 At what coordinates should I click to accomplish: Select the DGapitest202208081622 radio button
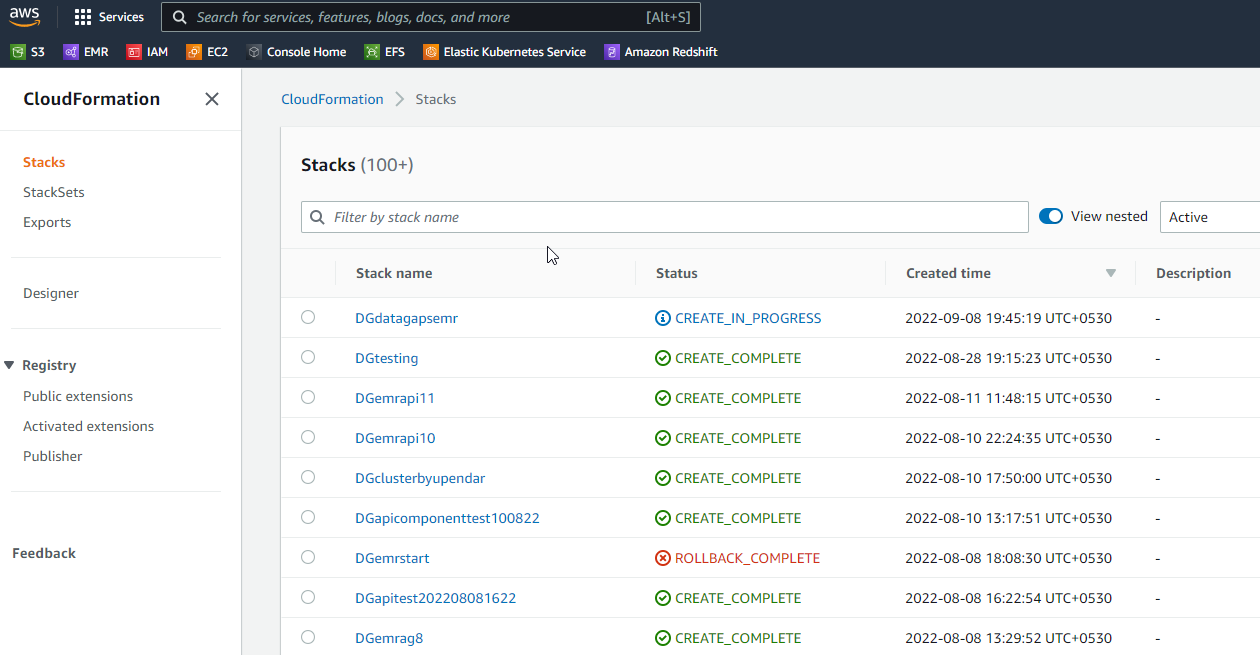click(308, 597)
